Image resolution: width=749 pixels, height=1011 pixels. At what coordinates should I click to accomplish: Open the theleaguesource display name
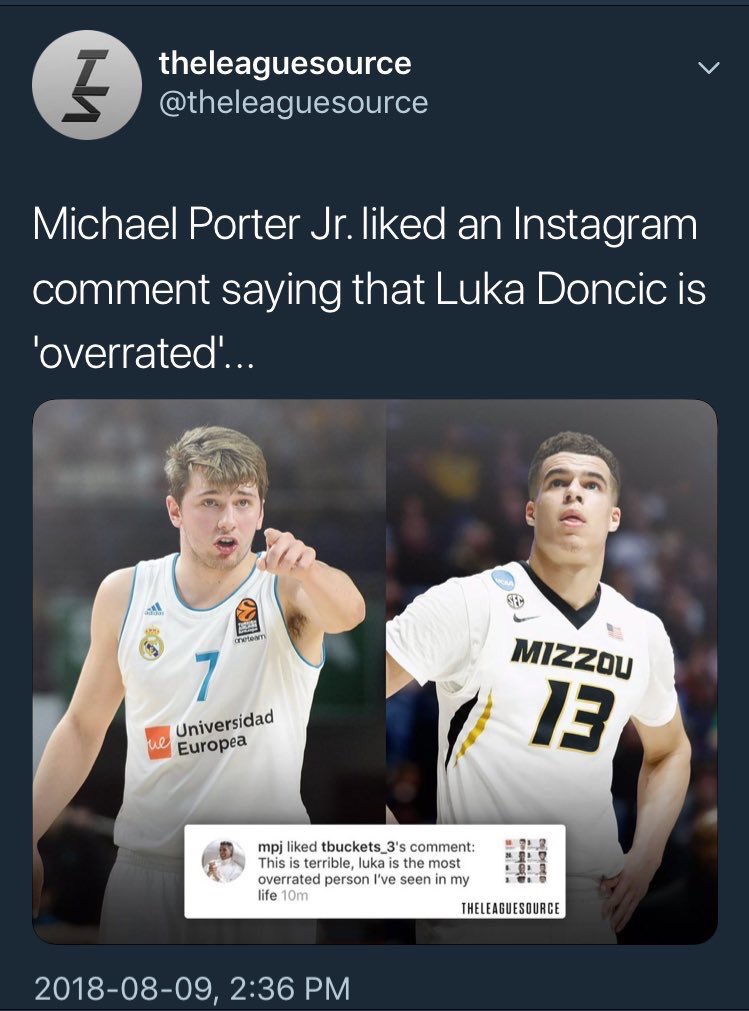click(285, 63)
